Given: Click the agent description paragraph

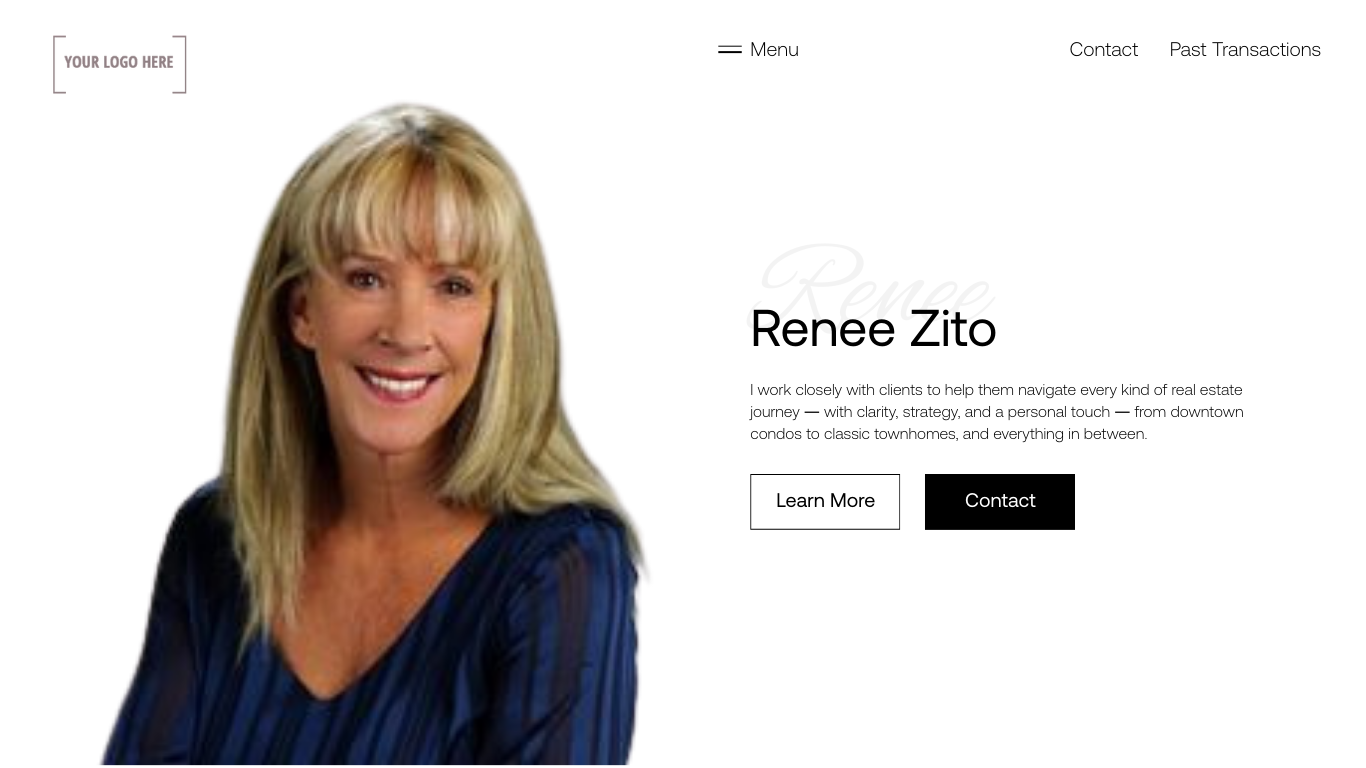Looking at the screenshot, I should [997, 411].
